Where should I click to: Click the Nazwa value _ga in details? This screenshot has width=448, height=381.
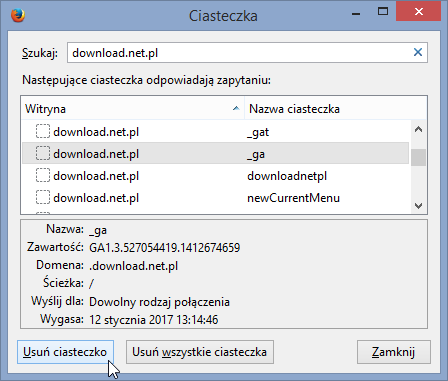point(98,230)
